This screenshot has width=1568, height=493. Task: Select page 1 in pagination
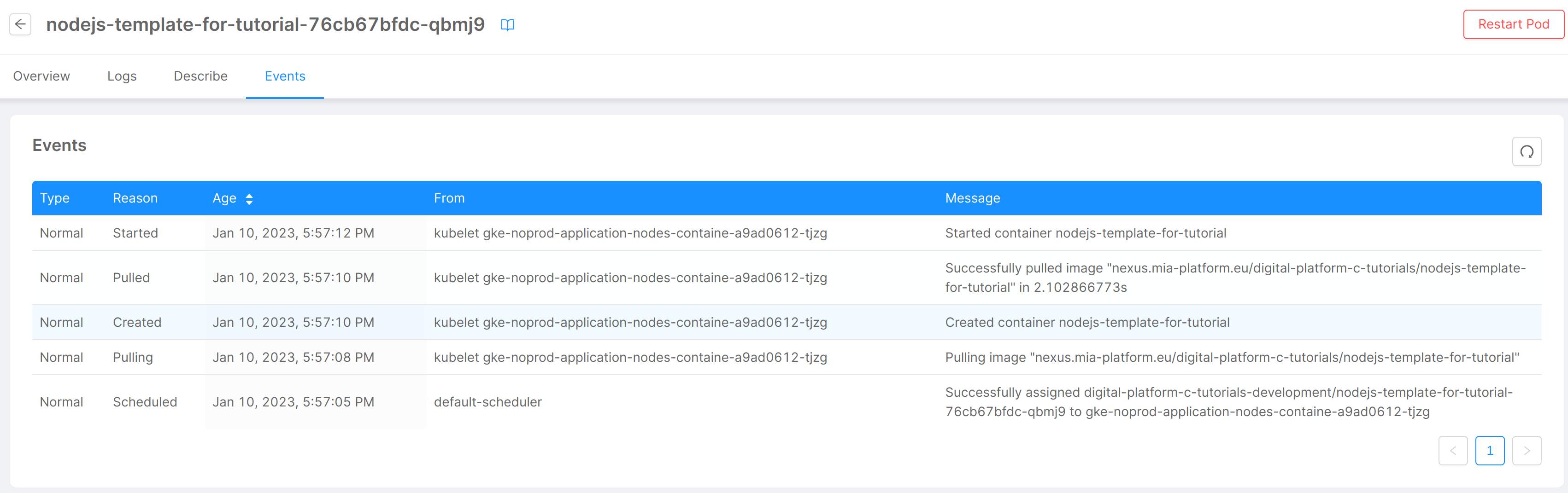[1490, 451]
